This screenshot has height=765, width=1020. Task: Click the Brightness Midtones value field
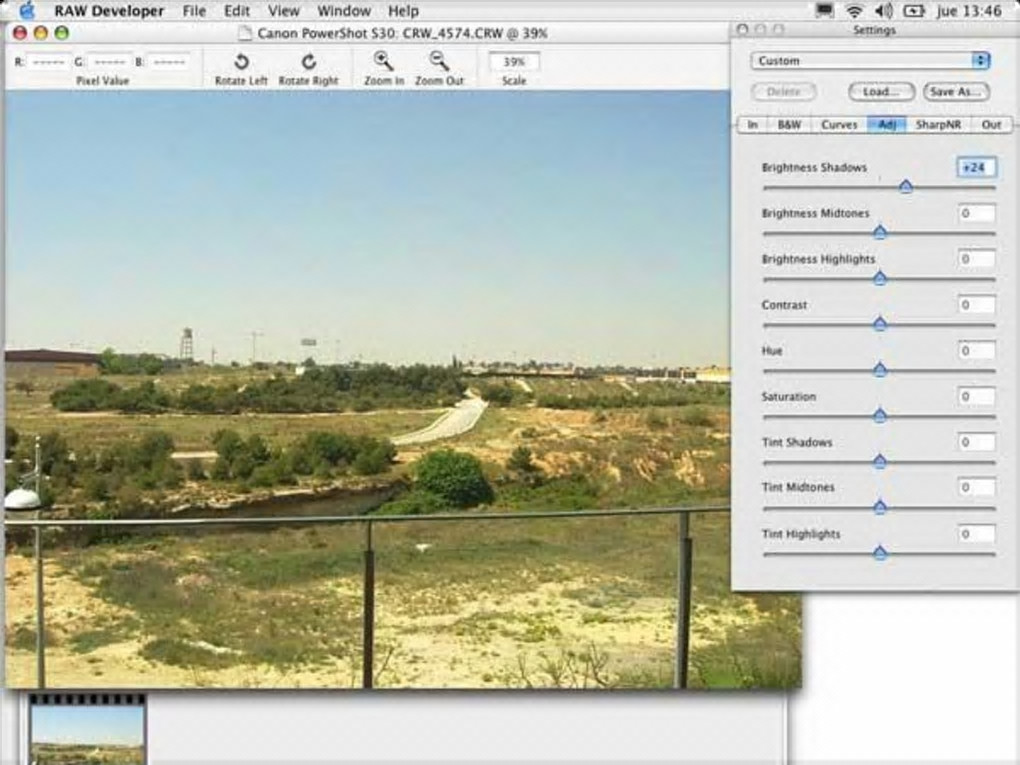pyautogui.click(x=976, y=213)
